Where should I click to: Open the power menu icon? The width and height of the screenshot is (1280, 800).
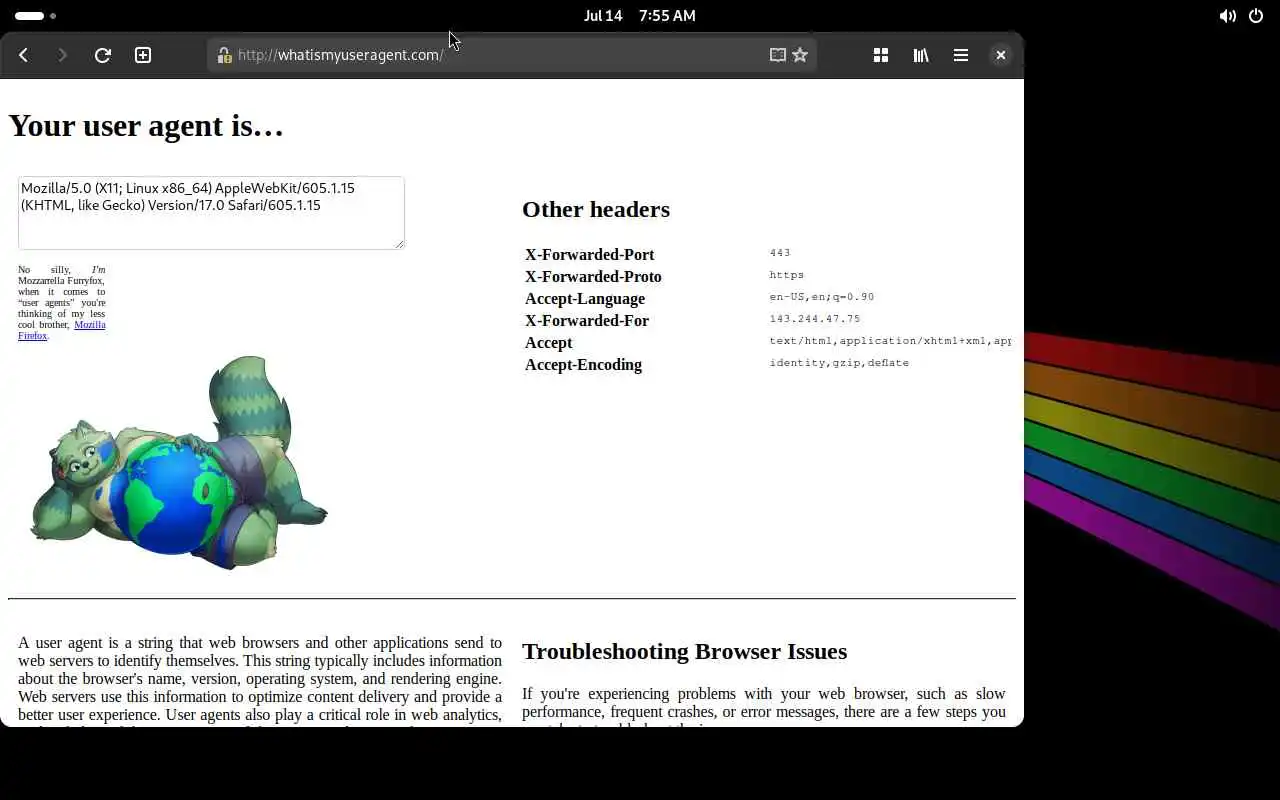tap(1256, 16)
